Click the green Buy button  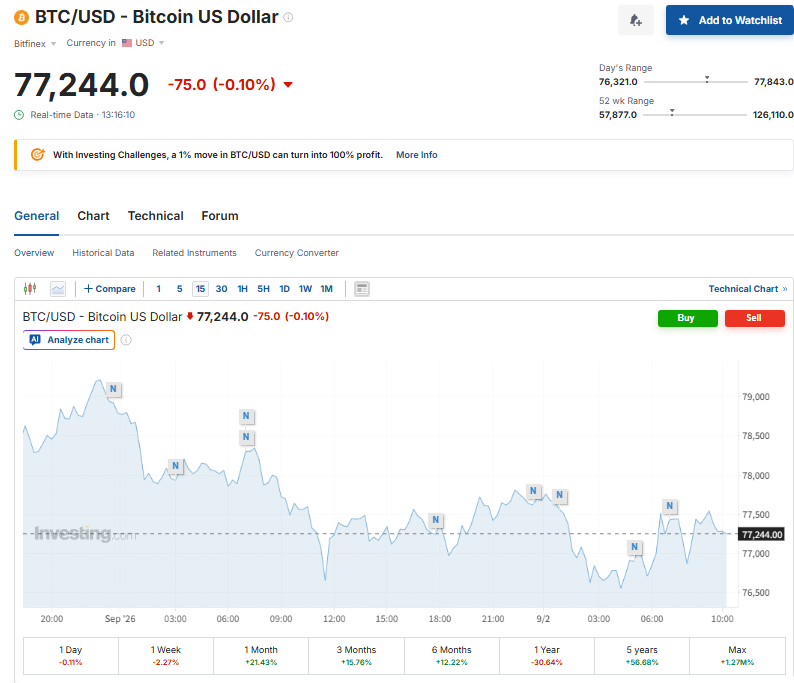687,318
